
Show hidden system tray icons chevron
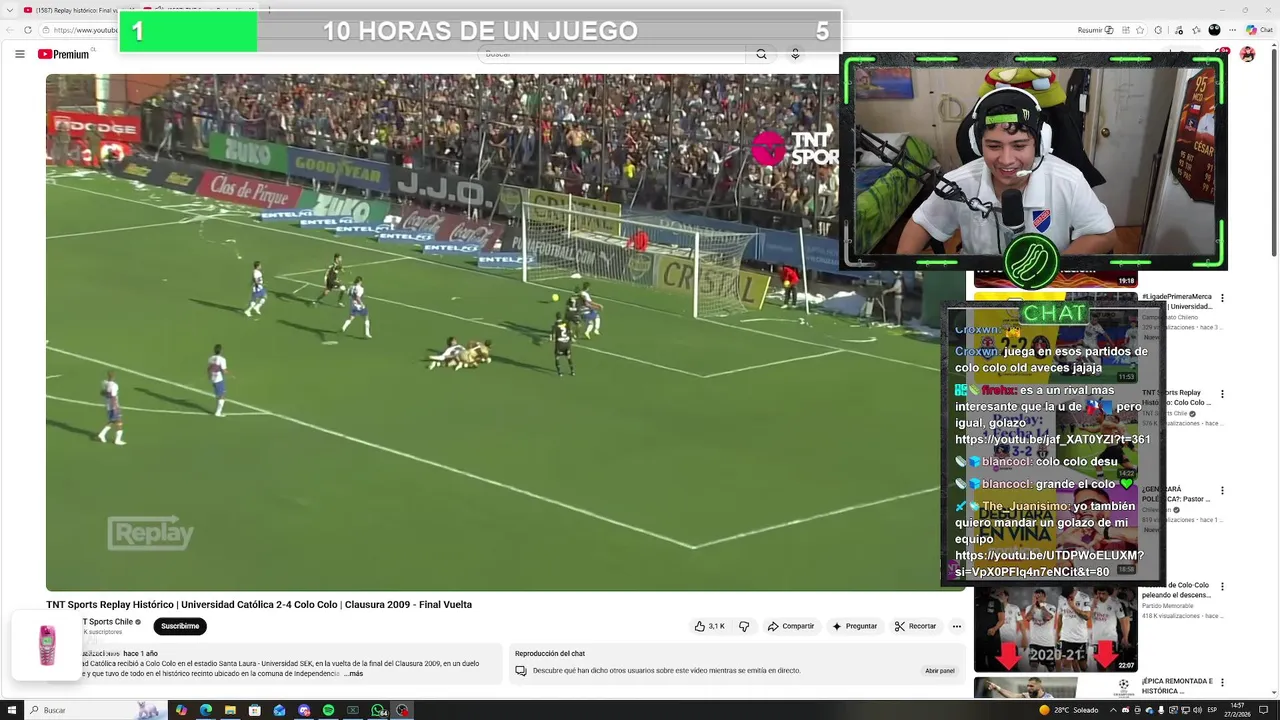tap(1114, 710)
